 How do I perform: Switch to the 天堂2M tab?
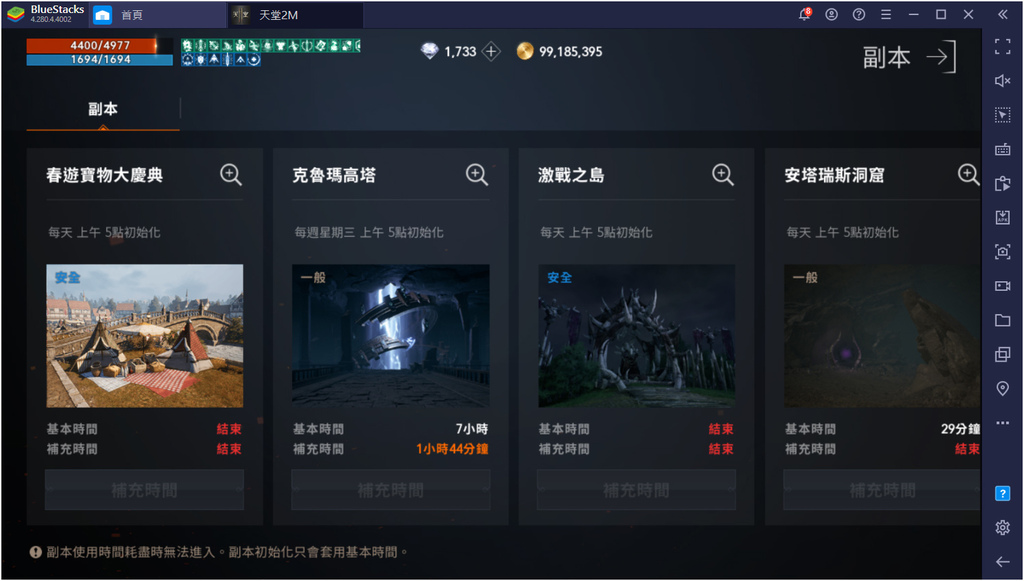(x=295, y=15)
